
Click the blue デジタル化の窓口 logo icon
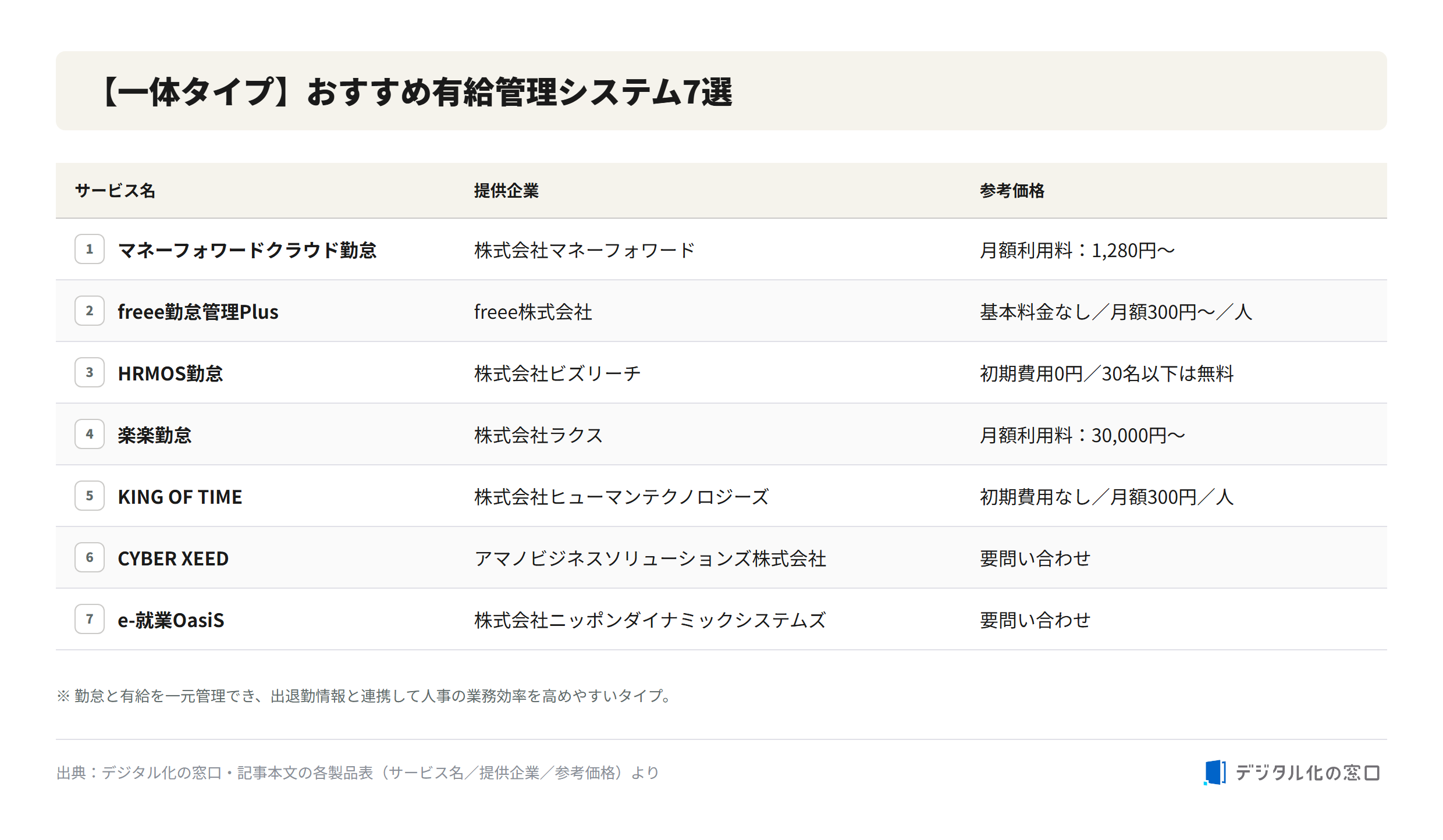coord(1215,773)
